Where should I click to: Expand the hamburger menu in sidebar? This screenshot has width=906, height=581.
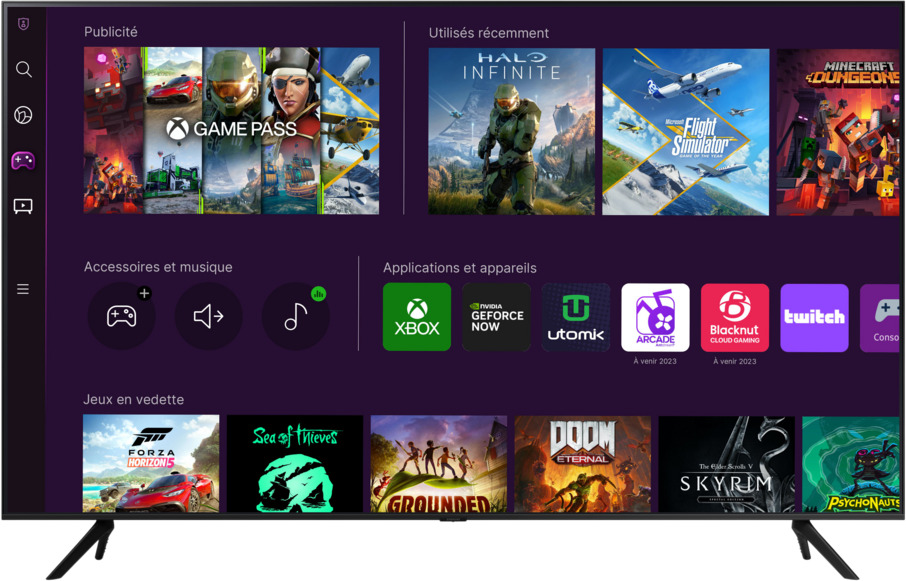[23, 290]
